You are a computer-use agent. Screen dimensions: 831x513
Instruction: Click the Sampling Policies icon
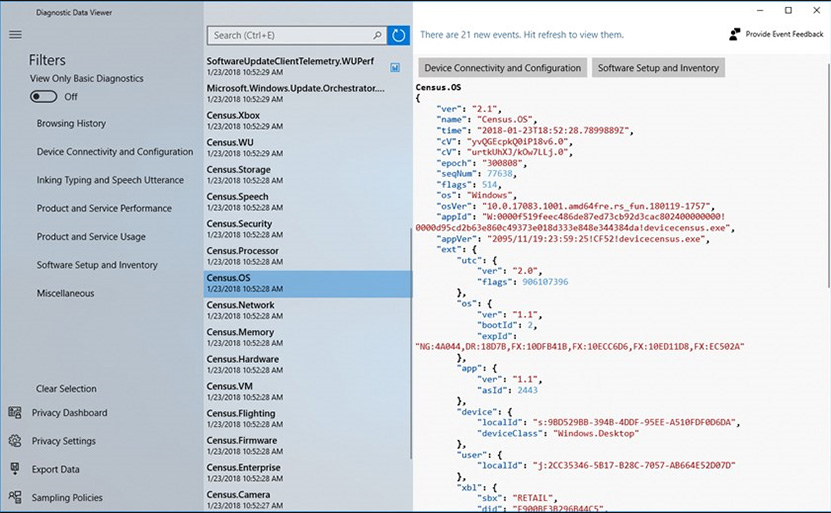[15, 497]
